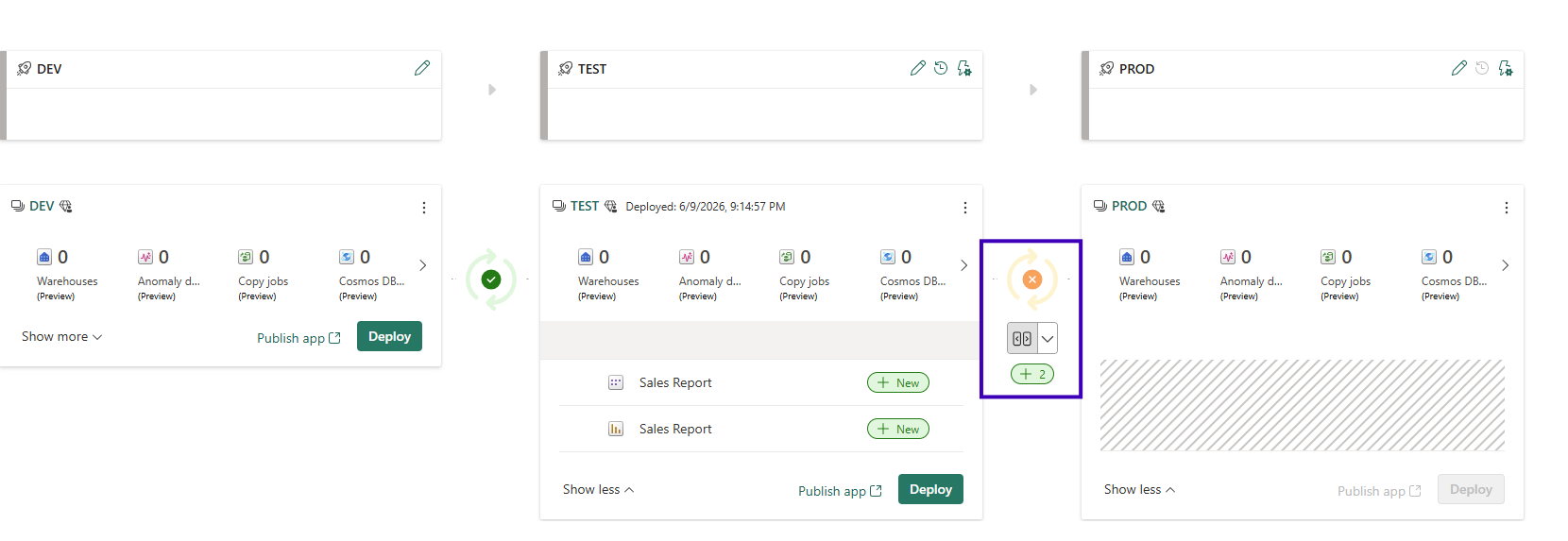Click Warehouses label in TEST workspace
1568x541 pixels.
pos(608,281)
